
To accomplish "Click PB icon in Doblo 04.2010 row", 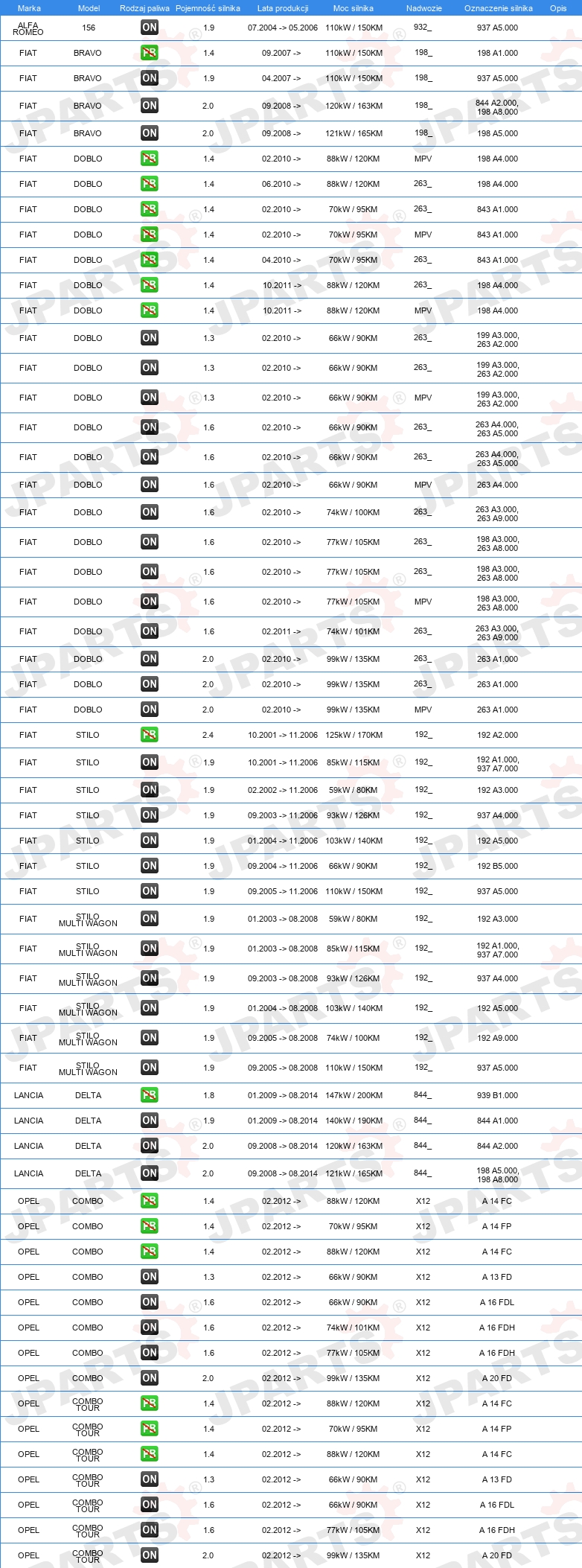I will click(150, 260).
